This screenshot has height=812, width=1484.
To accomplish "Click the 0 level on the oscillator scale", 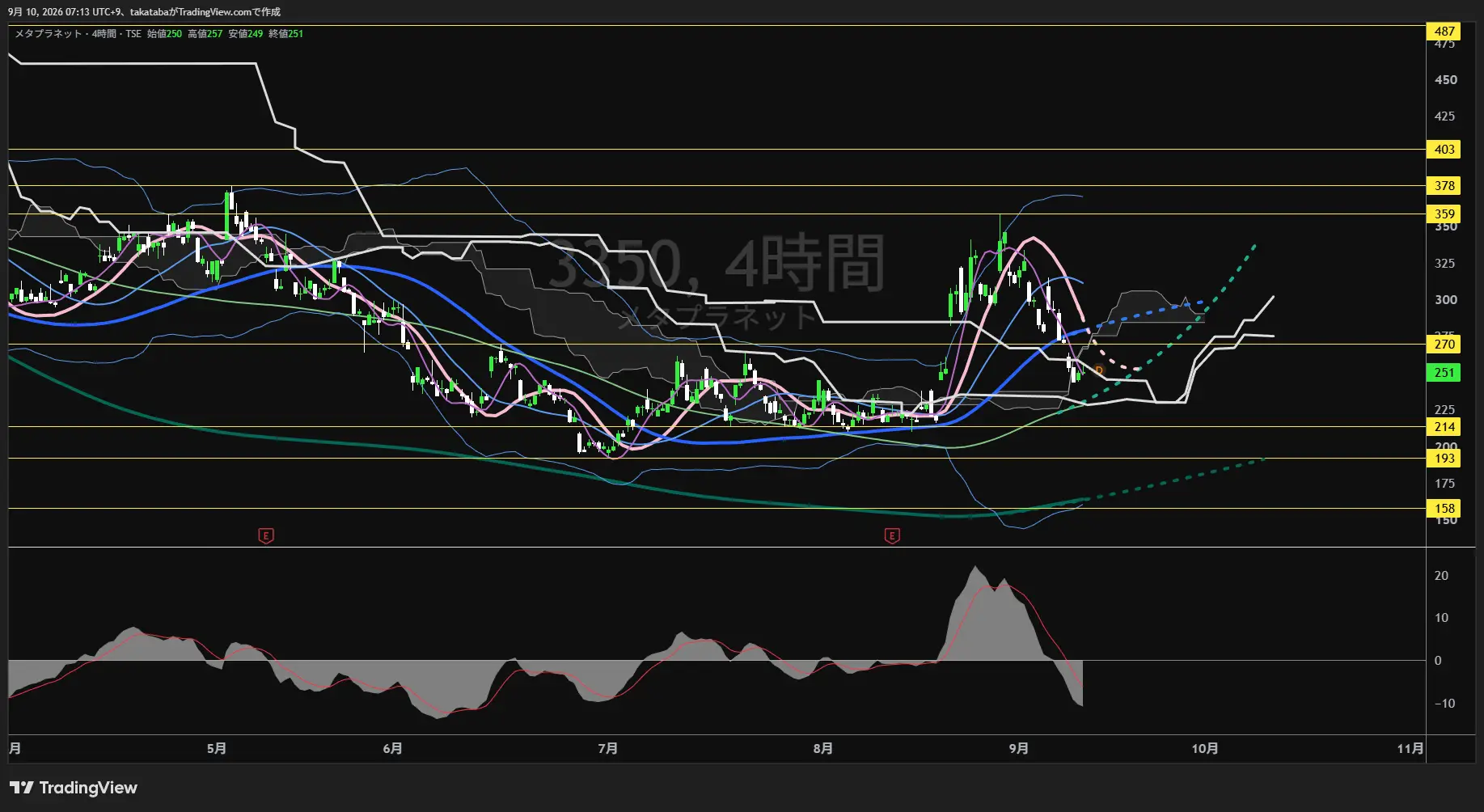I will [1438, 661].
